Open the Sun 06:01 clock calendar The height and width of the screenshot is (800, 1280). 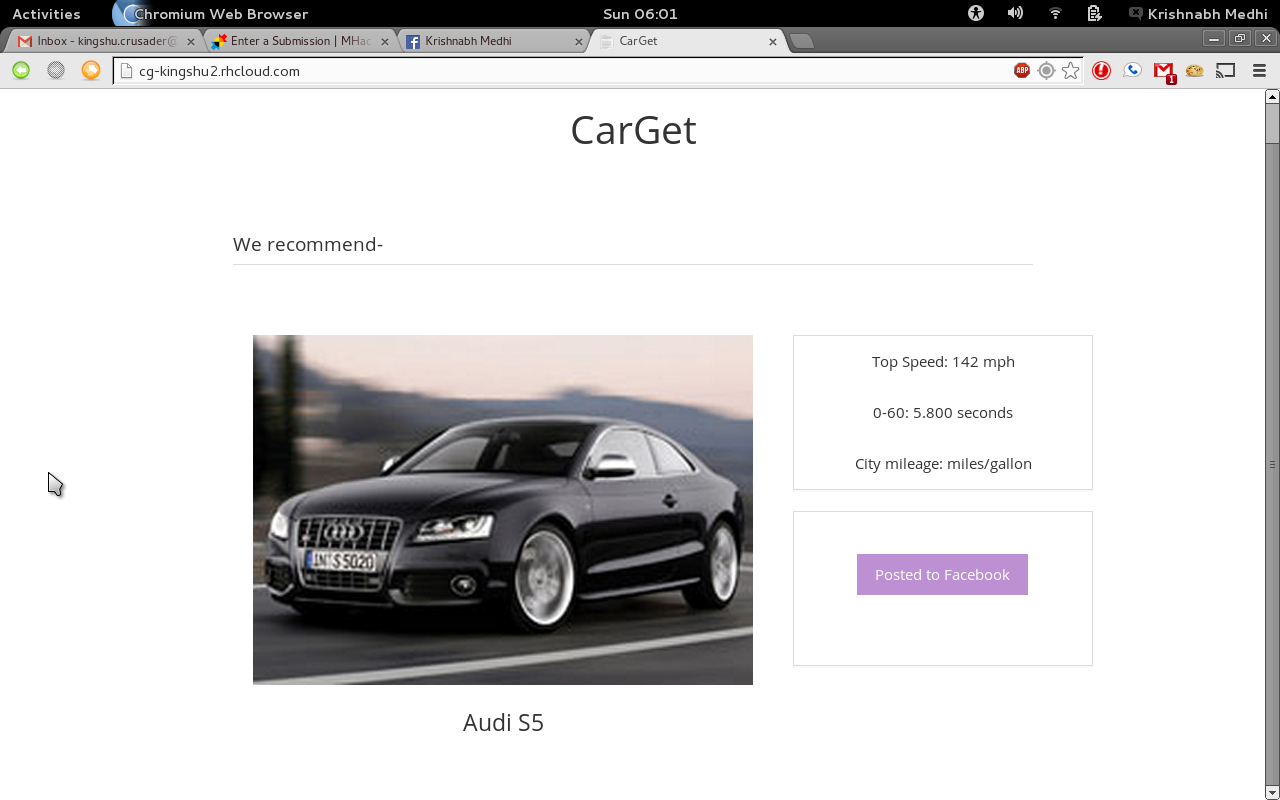click(x=640, y=14)
